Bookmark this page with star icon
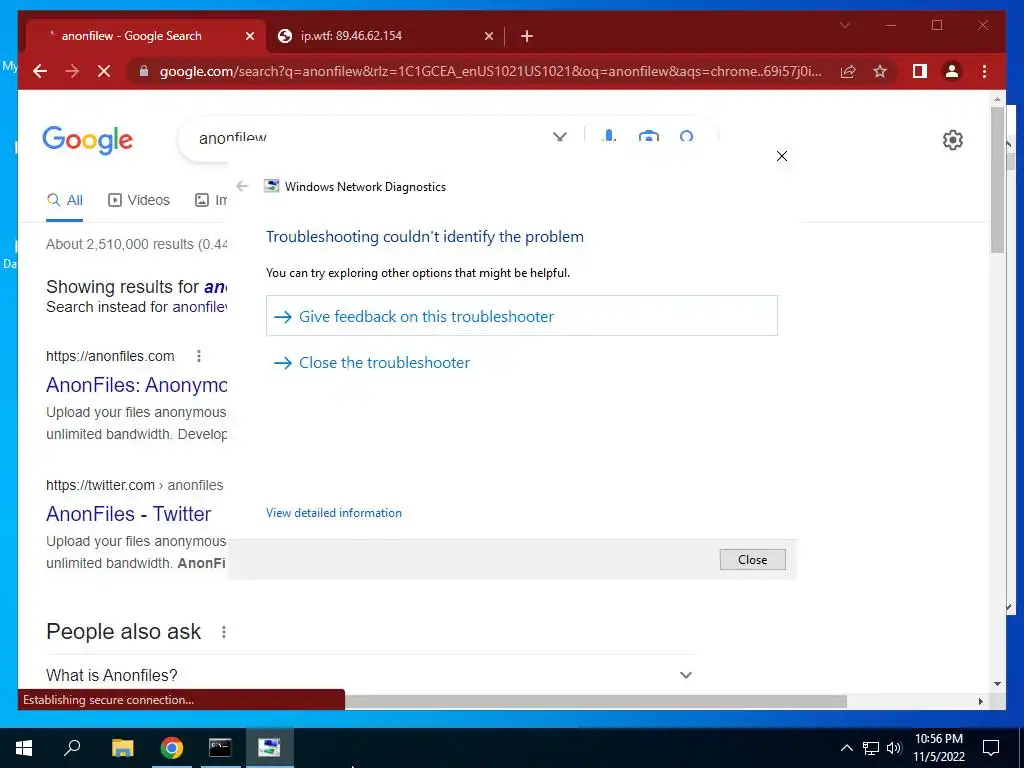 click(x=880, y=71)
